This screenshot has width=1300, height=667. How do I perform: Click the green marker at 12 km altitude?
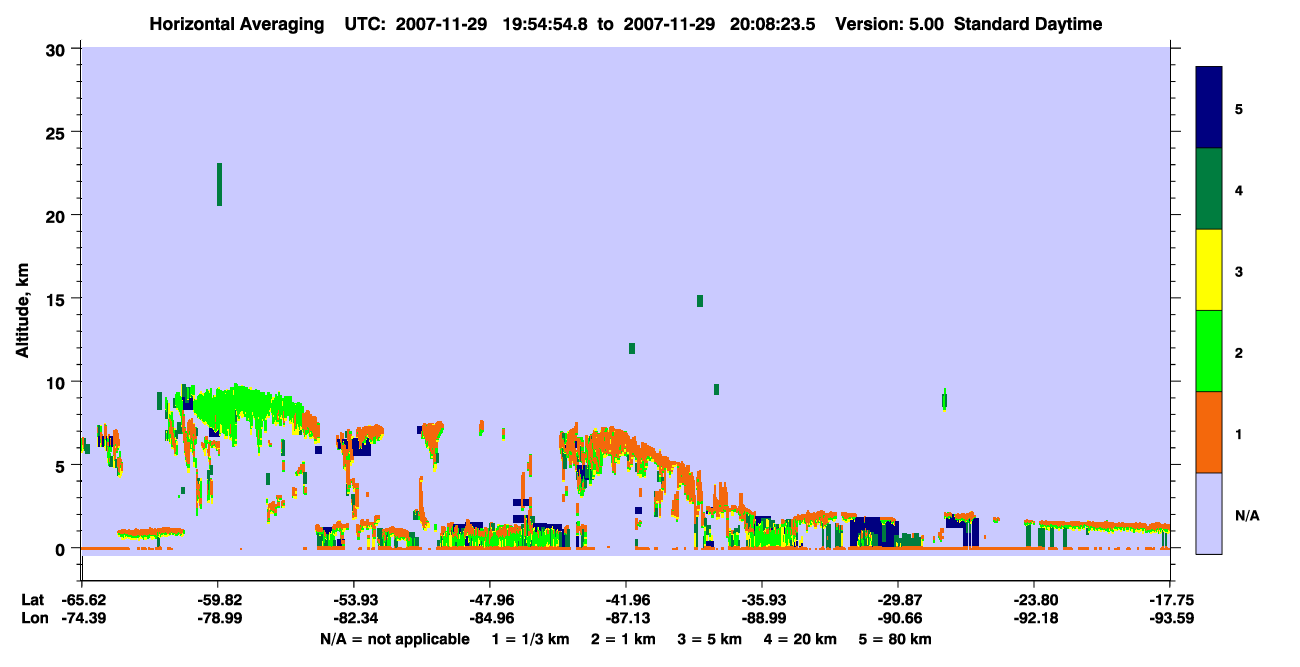[632, 348]
